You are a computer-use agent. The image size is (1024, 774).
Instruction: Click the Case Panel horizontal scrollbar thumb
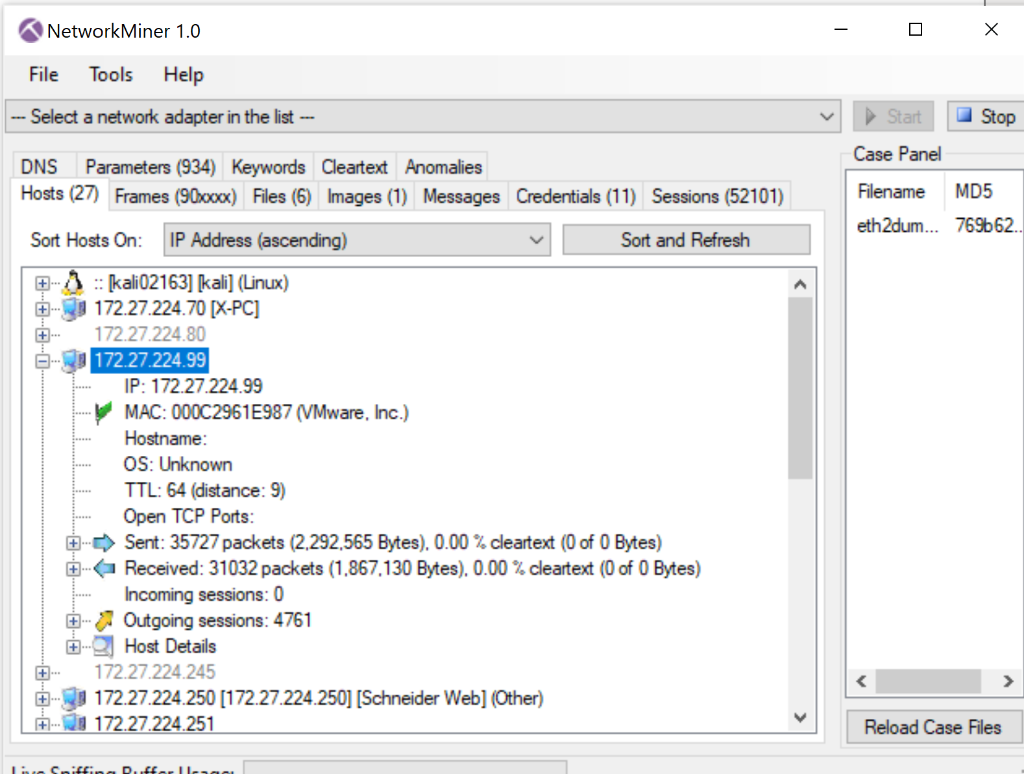928,681
